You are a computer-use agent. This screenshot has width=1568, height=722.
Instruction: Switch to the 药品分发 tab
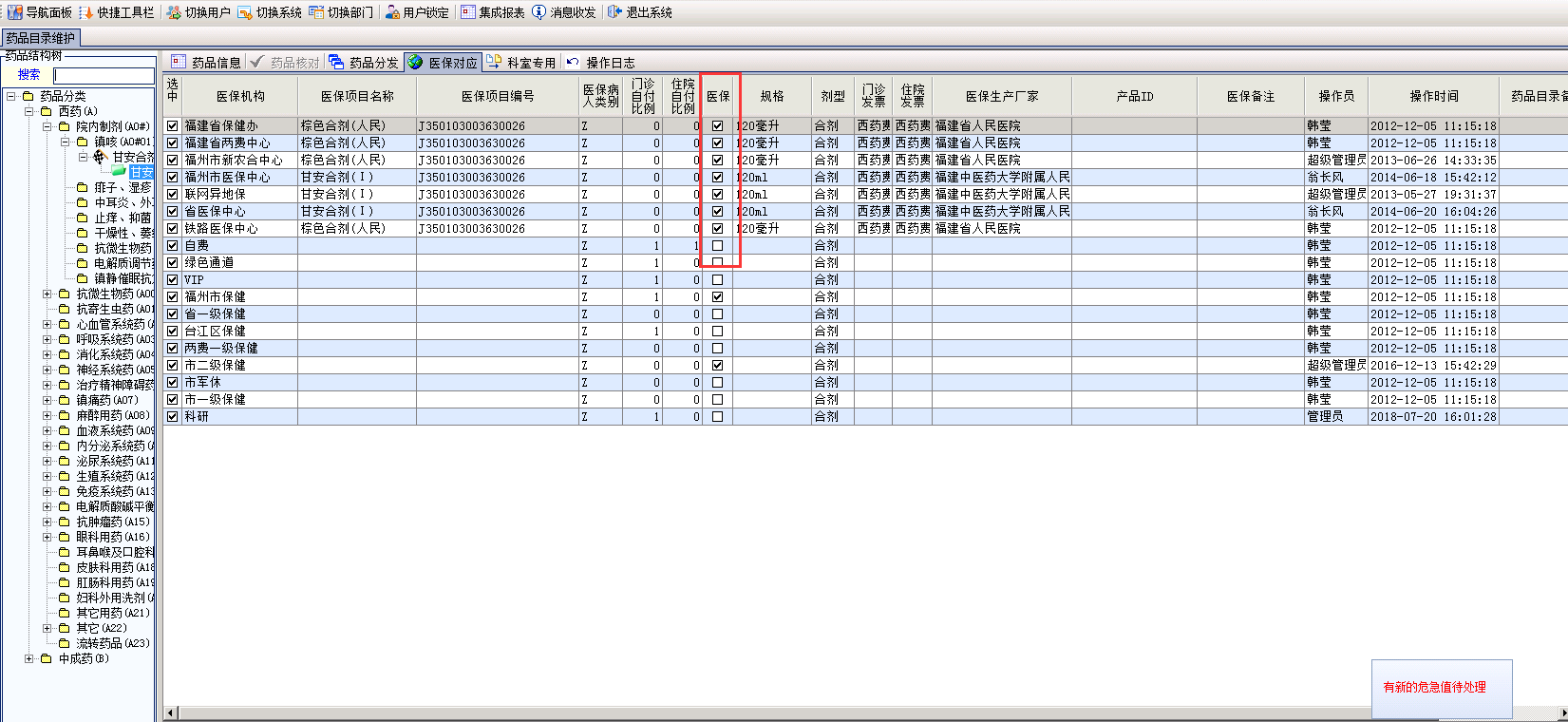[364, 63]
